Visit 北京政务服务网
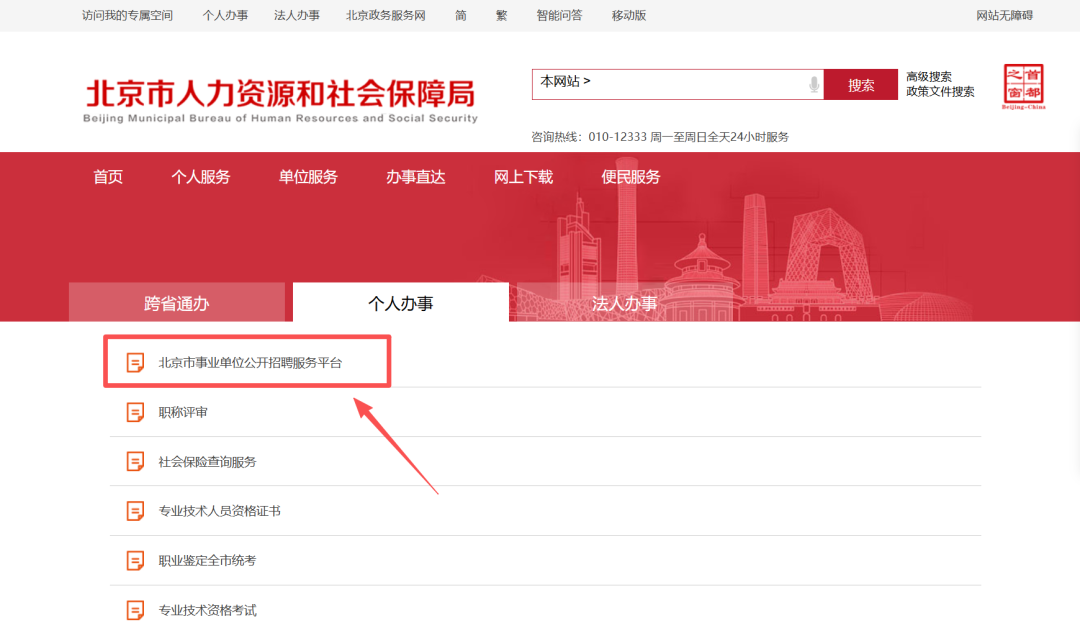 386,15
